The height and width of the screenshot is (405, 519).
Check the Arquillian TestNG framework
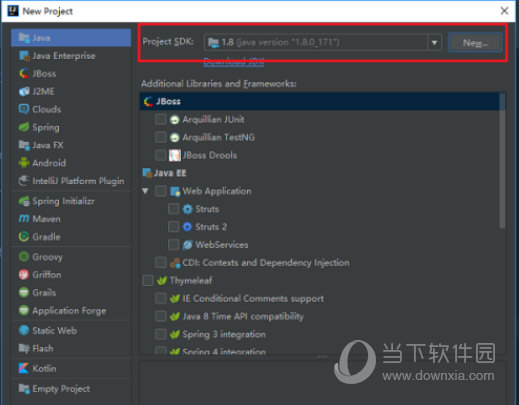161,137
